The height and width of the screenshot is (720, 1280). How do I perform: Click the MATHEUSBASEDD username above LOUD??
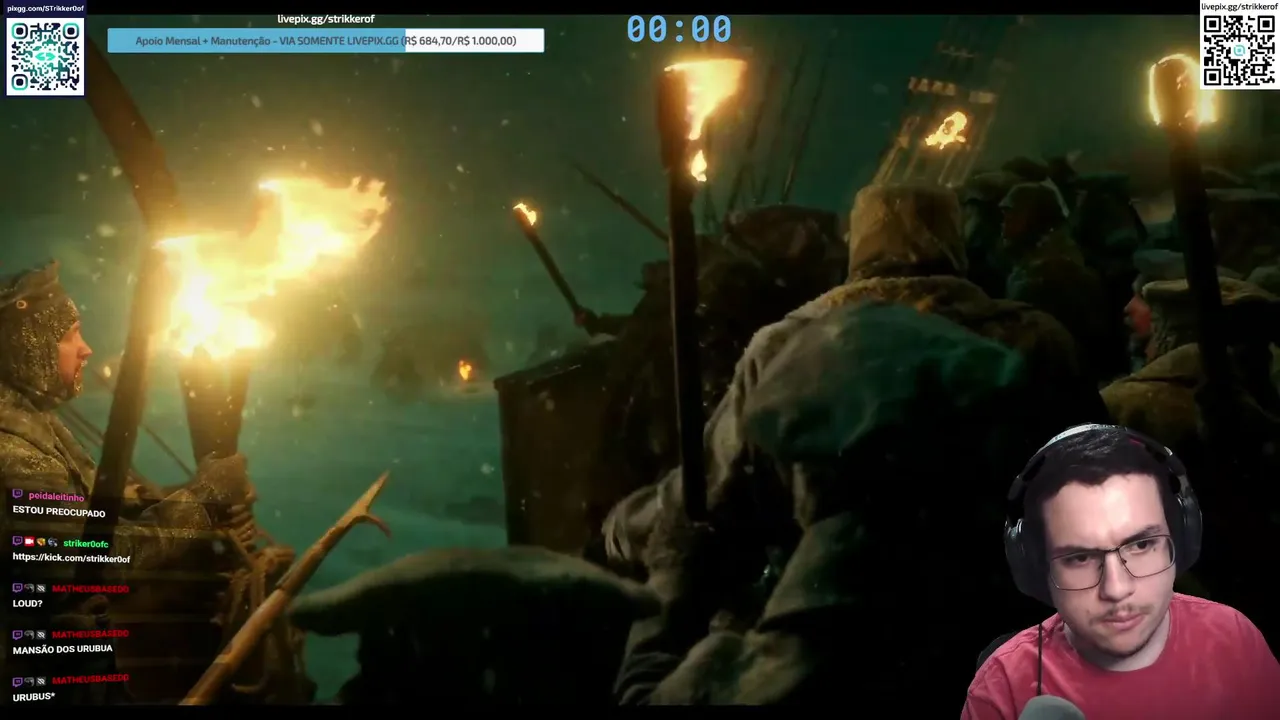(90, 589)
